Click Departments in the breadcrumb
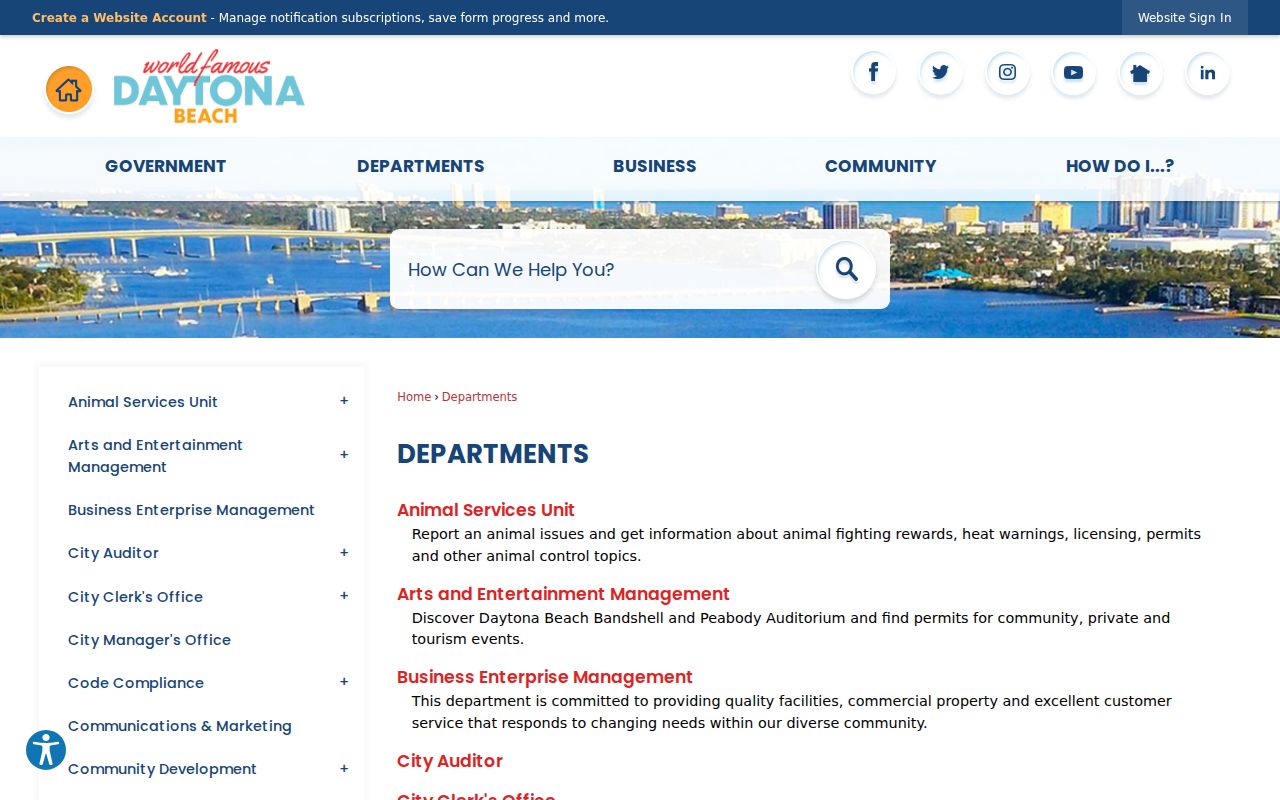 click(479, 397)
